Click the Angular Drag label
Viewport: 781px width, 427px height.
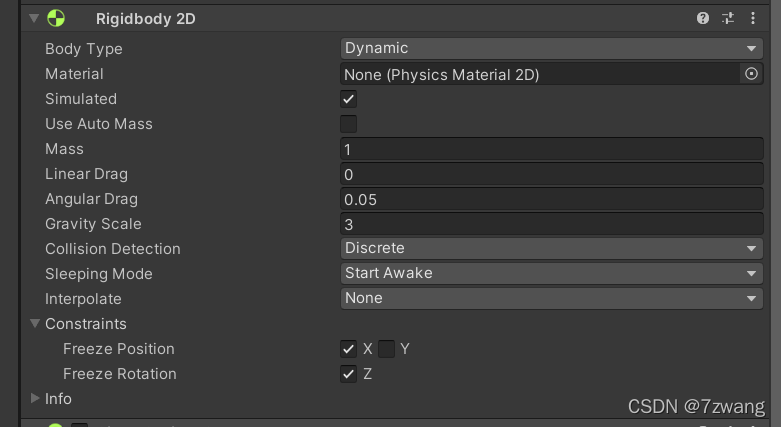point(91,199)
